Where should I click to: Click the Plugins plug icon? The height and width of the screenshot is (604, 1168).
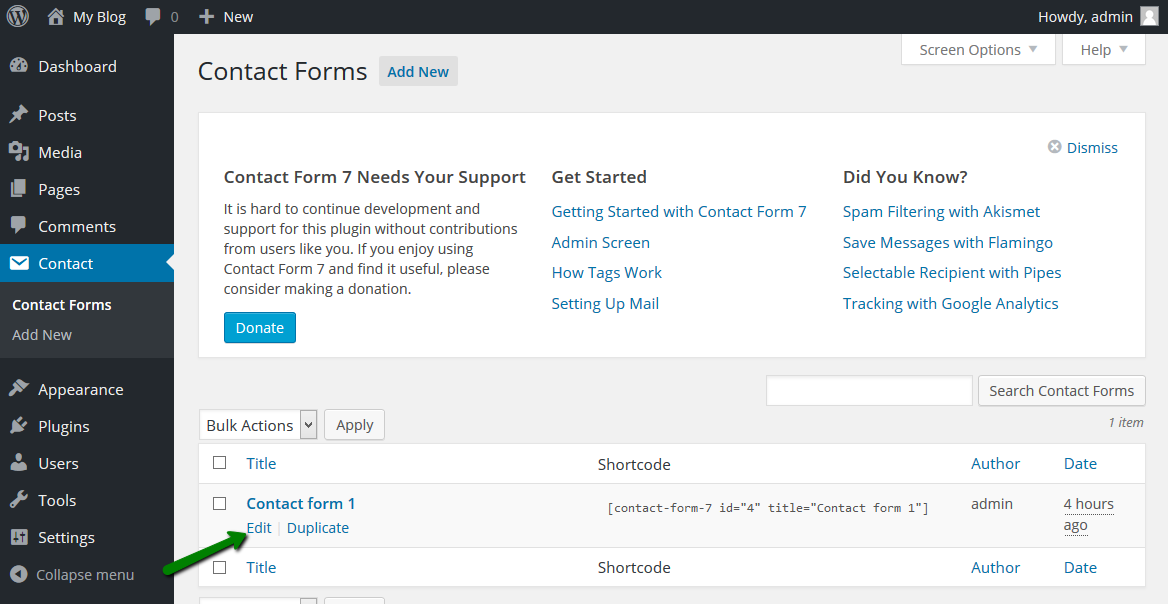click(x=19, y=425)
